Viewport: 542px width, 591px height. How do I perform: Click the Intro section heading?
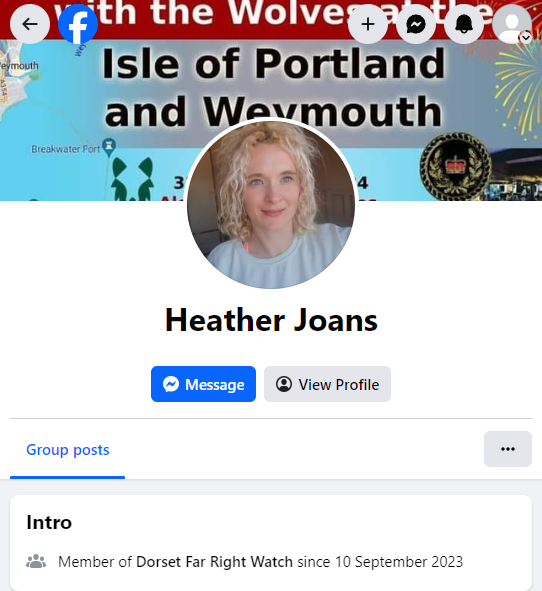coord(49,522)
